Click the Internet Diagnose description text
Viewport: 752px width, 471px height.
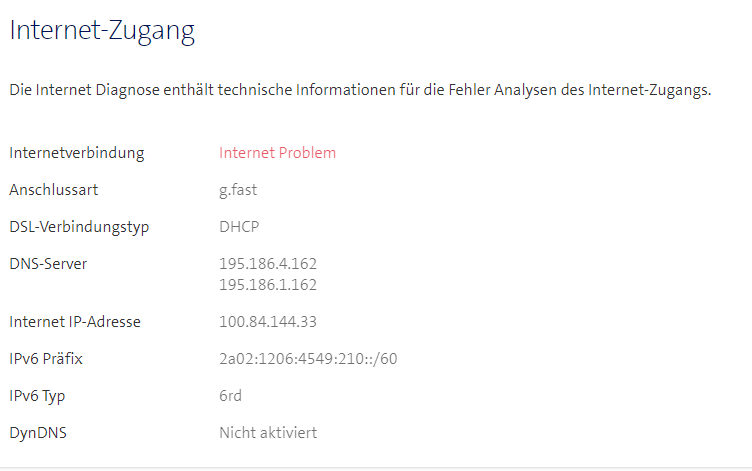[x=359, y=91]
